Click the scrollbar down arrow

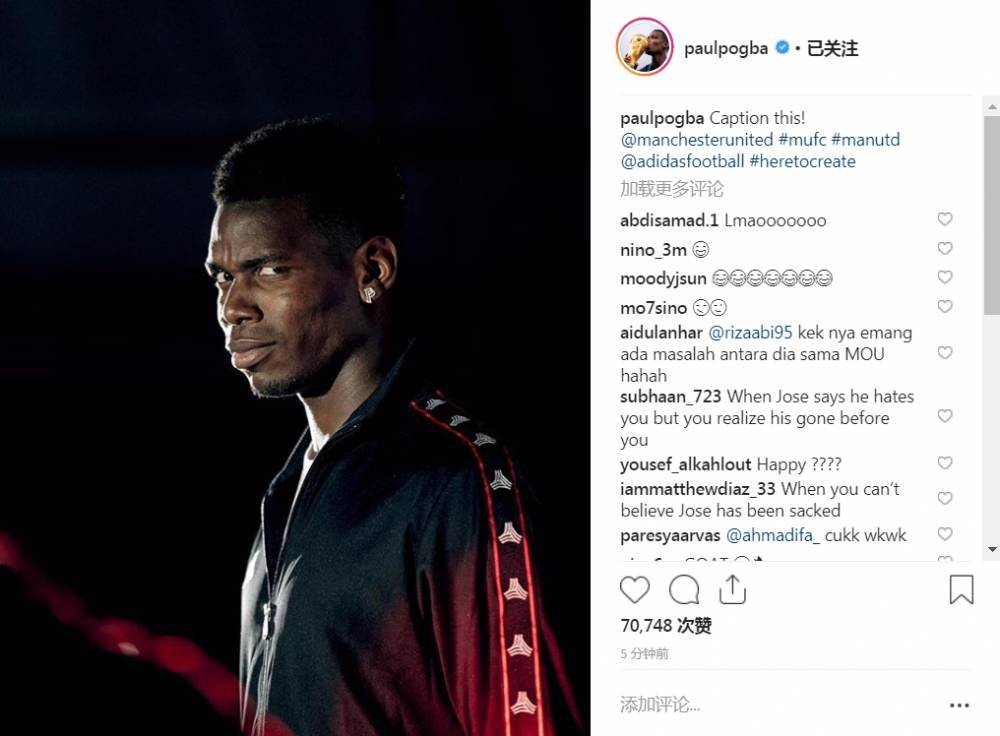992,549
